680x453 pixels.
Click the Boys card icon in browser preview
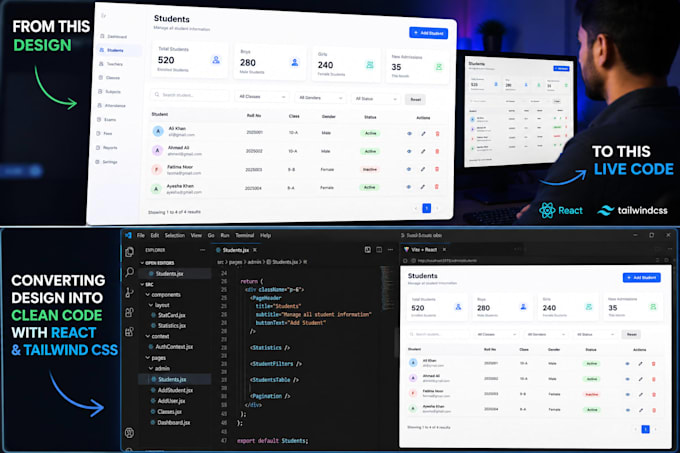[523, 307]
